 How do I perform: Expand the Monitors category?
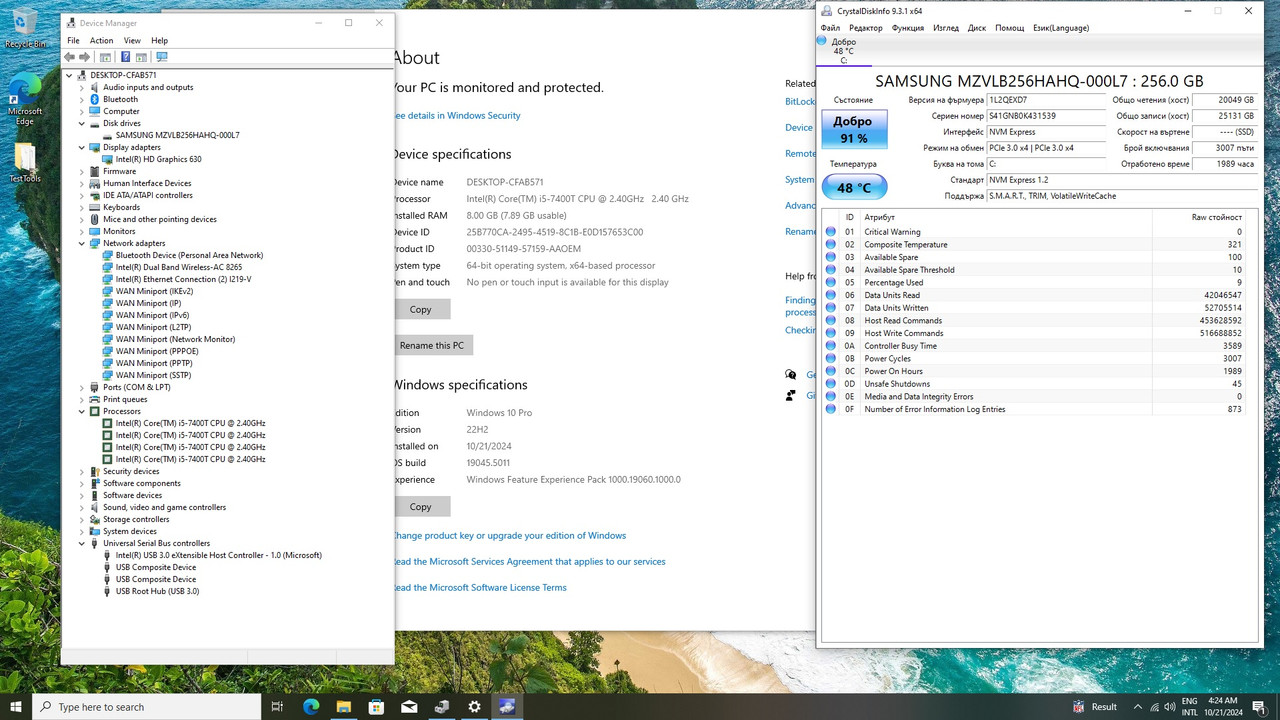(x=82, y=231)
